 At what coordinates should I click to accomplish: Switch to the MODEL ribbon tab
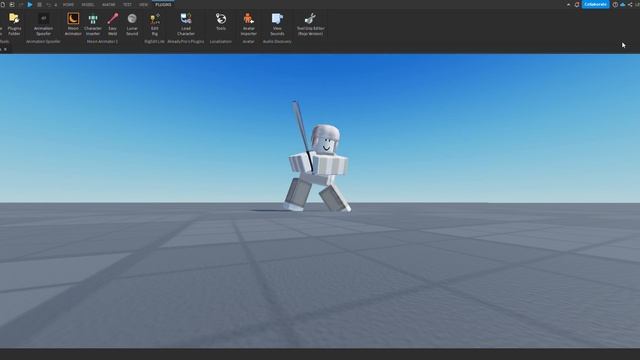pyautogui.click(x=88, y=4)
